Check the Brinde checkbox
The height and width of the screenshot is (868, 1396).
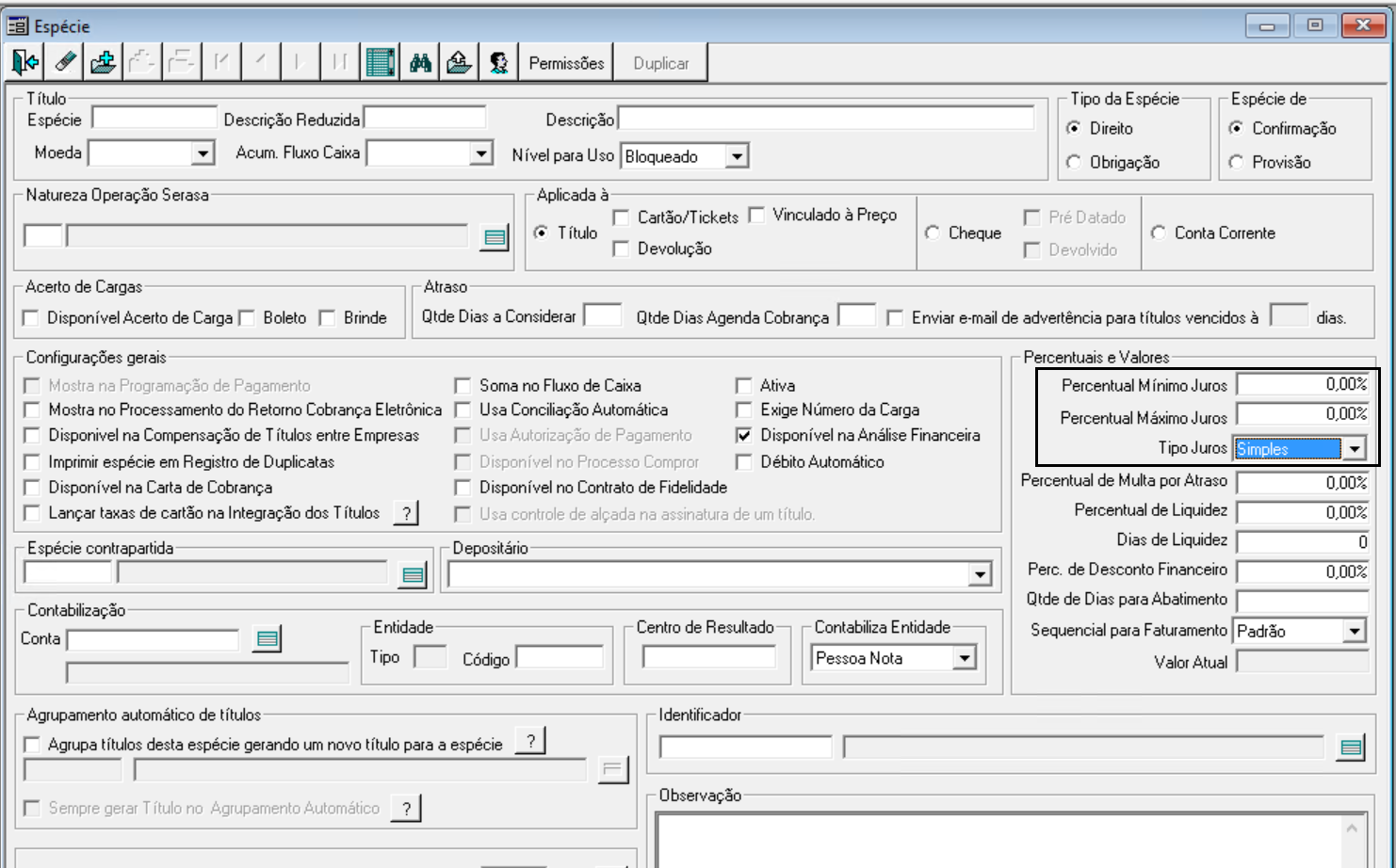tap(327, 318)
